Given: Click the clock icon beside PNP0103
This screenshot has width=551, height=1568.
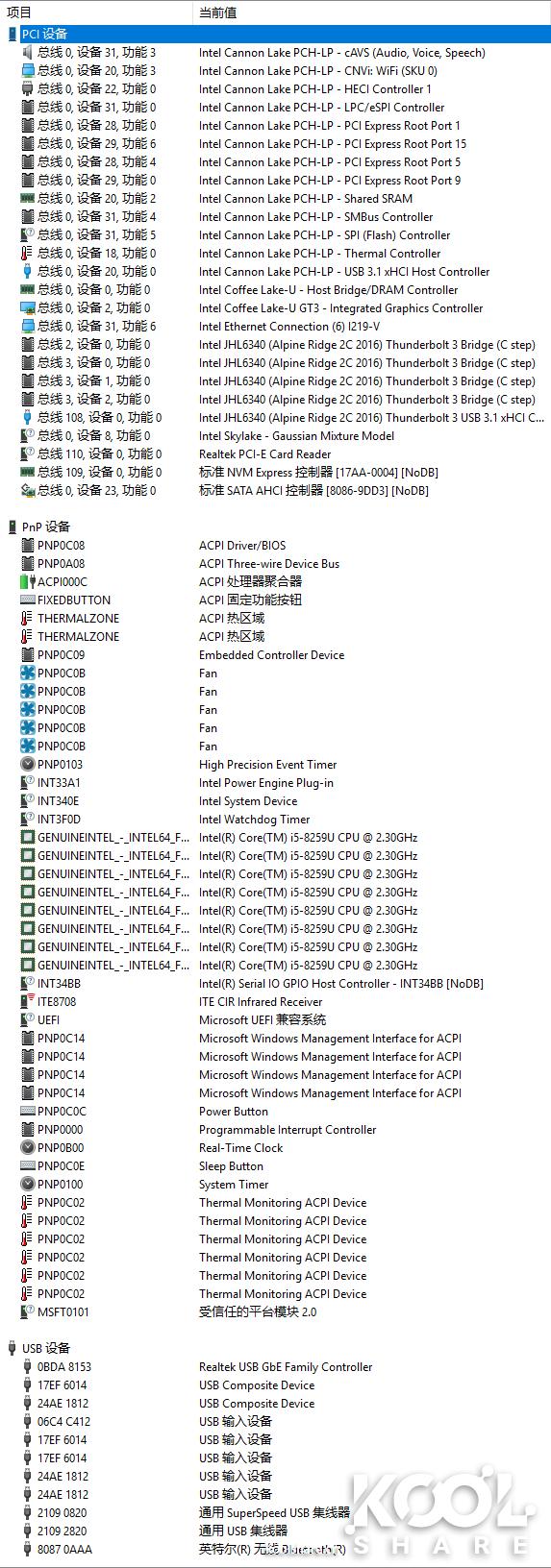Looking at the screenshot, I should (x=27, y=764).
